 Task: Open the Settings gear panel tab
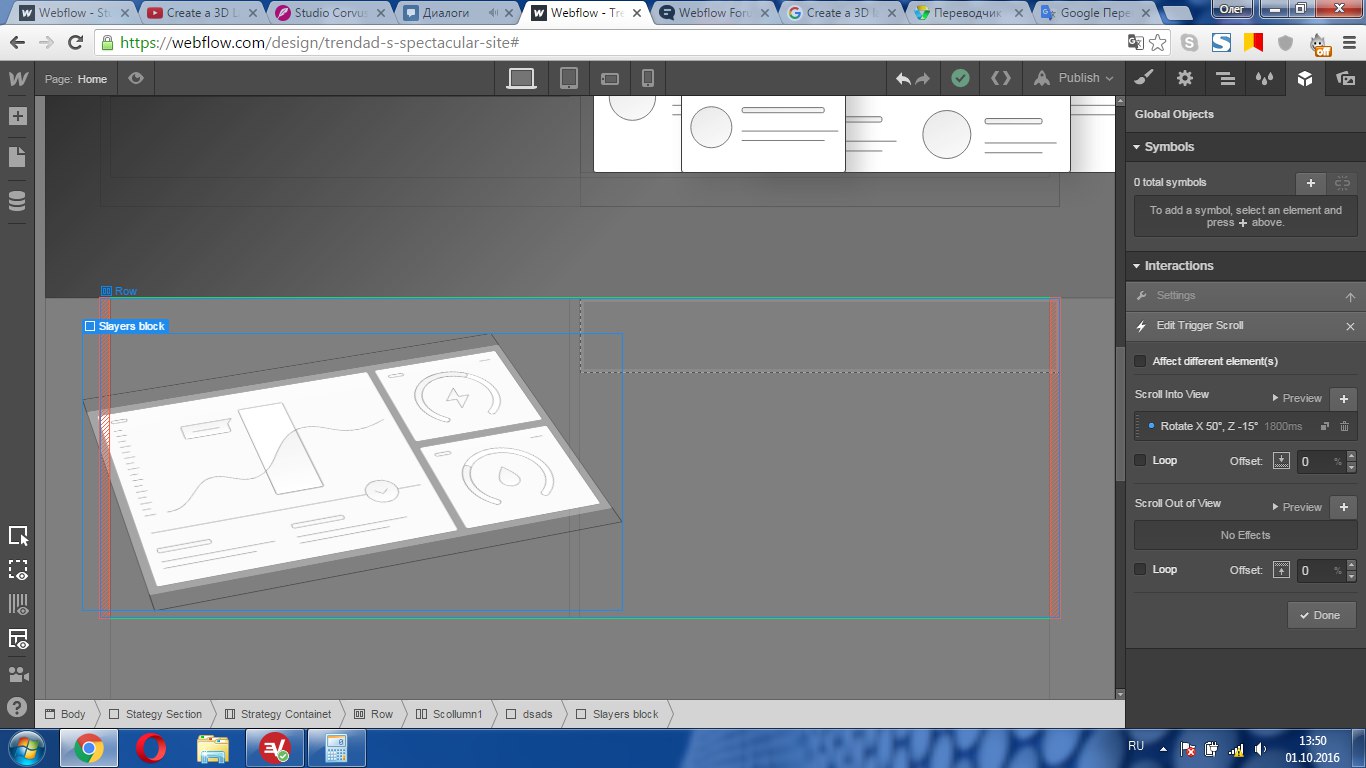pos(1185,78)
